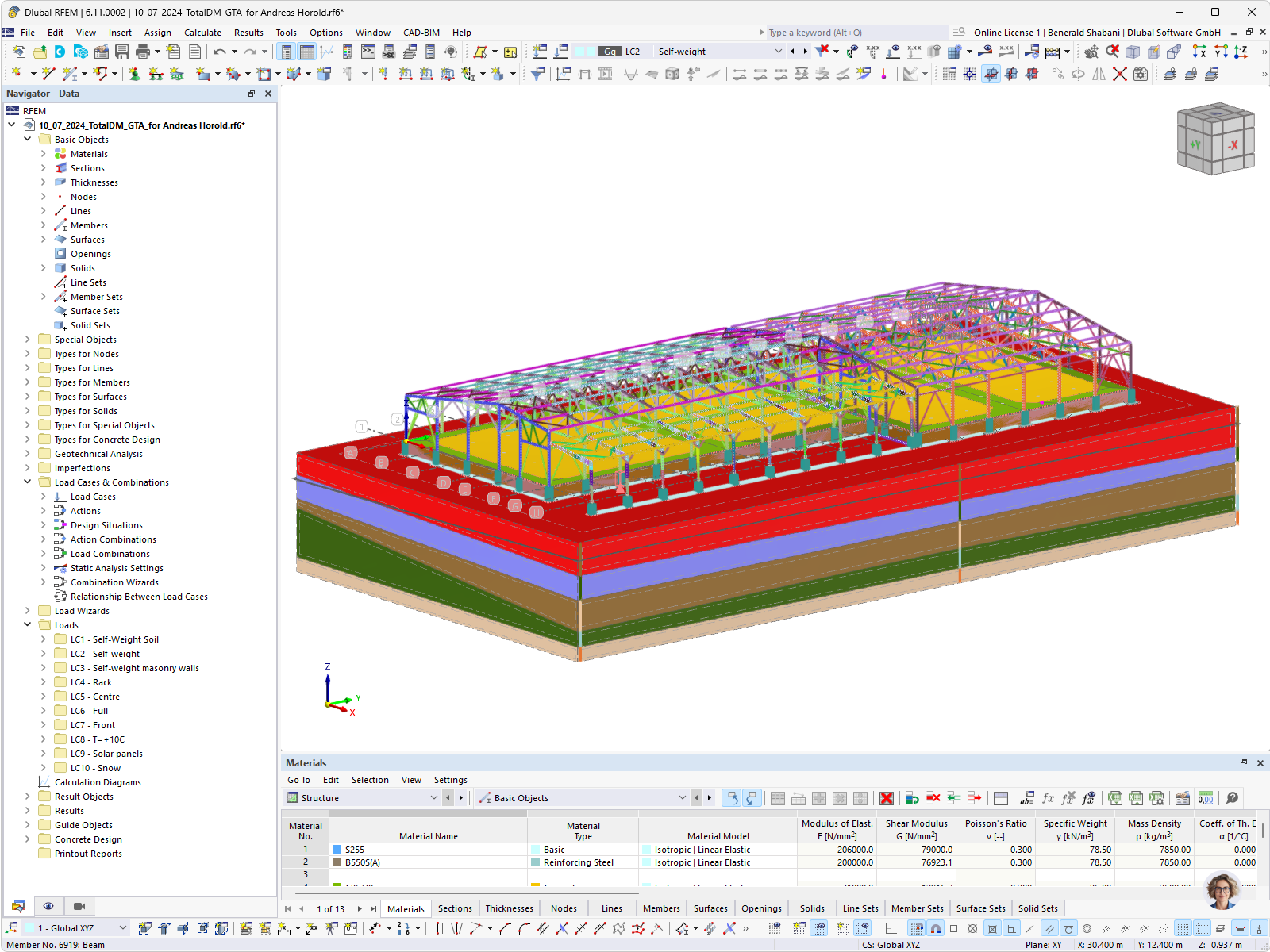Click Go To in Materials panel menu
The width and height of the screenshot is (1270, 952).
(x=298, y=780)
